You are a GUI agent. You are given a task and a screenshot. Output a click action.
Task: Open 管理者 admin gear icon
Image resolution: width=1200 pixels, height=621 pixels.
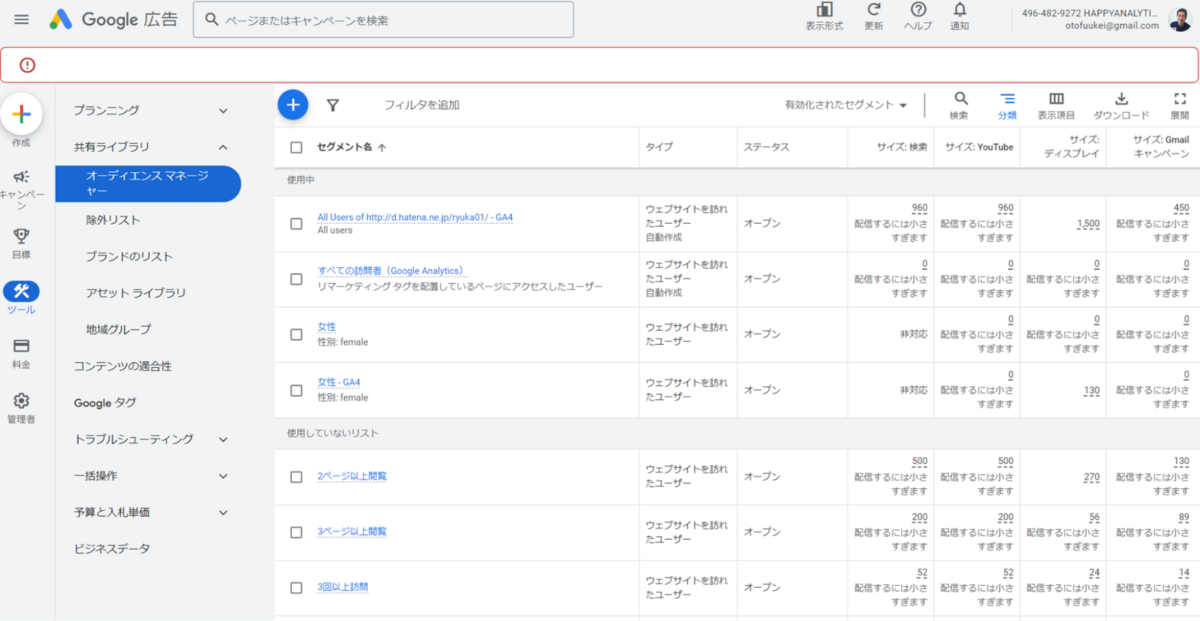click(x=21, y=401)
